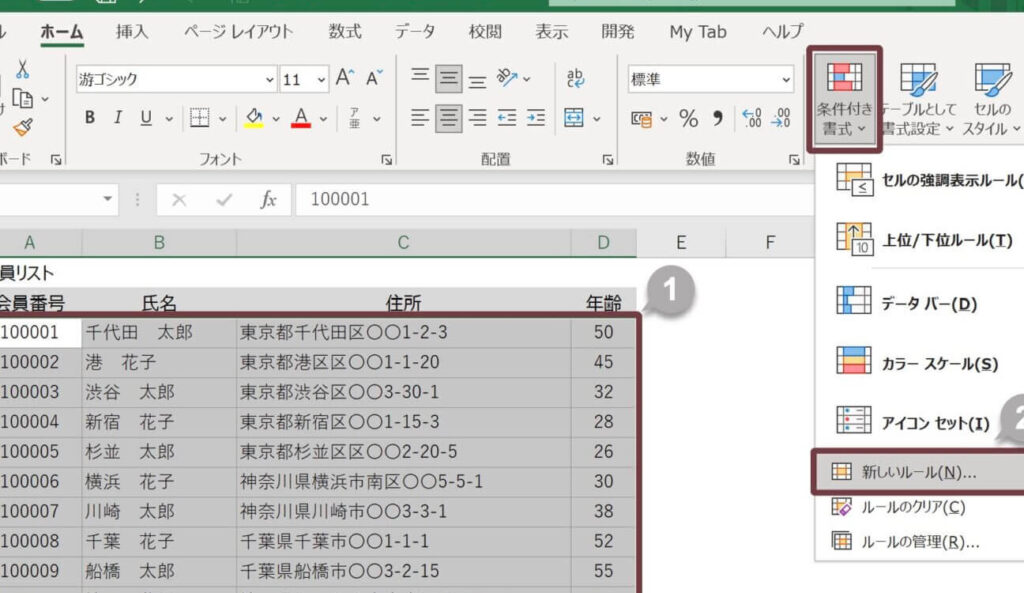The height and width of the screenshot is (593, 1024).
Task: Click the increase indent icon
Action: pos(536,118)
